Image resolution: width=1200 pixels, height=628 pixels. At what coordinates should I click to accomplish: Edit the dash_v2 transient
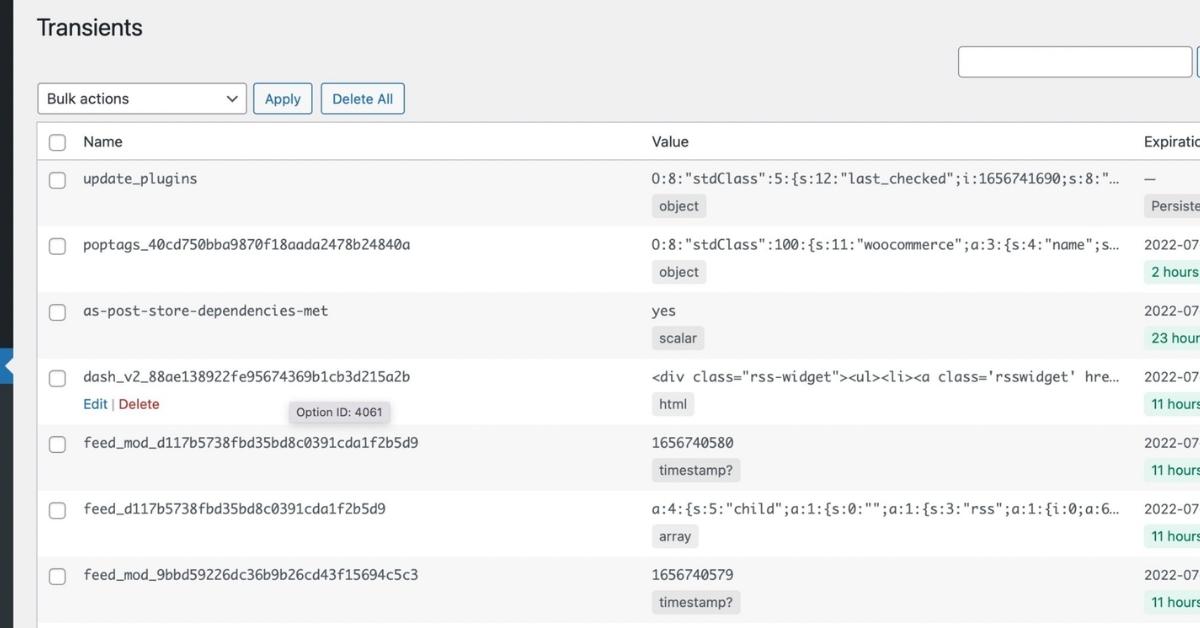click(95, 404)
